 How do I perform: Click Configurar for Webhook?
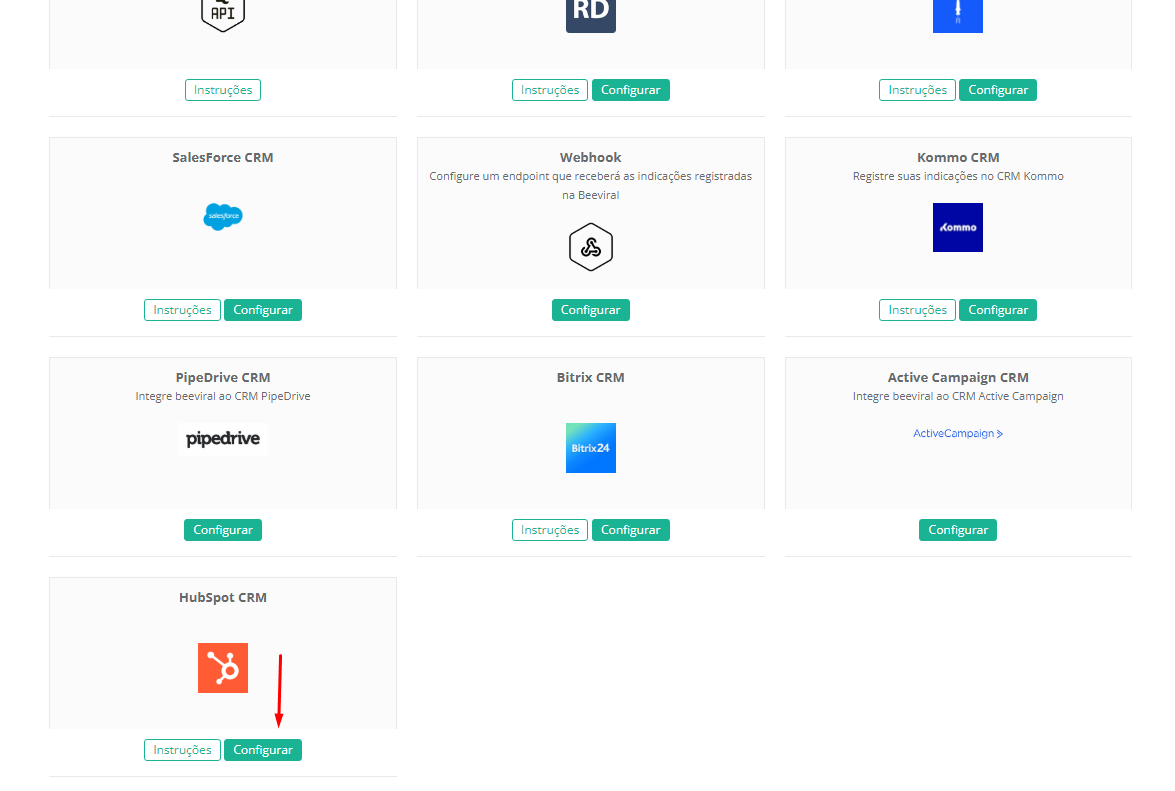590,310
